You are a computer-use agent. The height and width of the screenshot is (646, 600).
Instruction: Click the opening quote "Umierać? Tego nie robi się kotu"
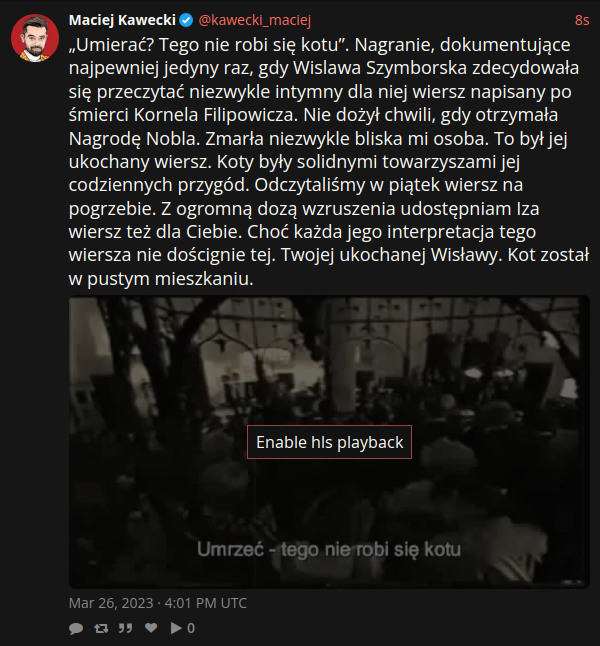pyautogui.click(x=209, y=44)
